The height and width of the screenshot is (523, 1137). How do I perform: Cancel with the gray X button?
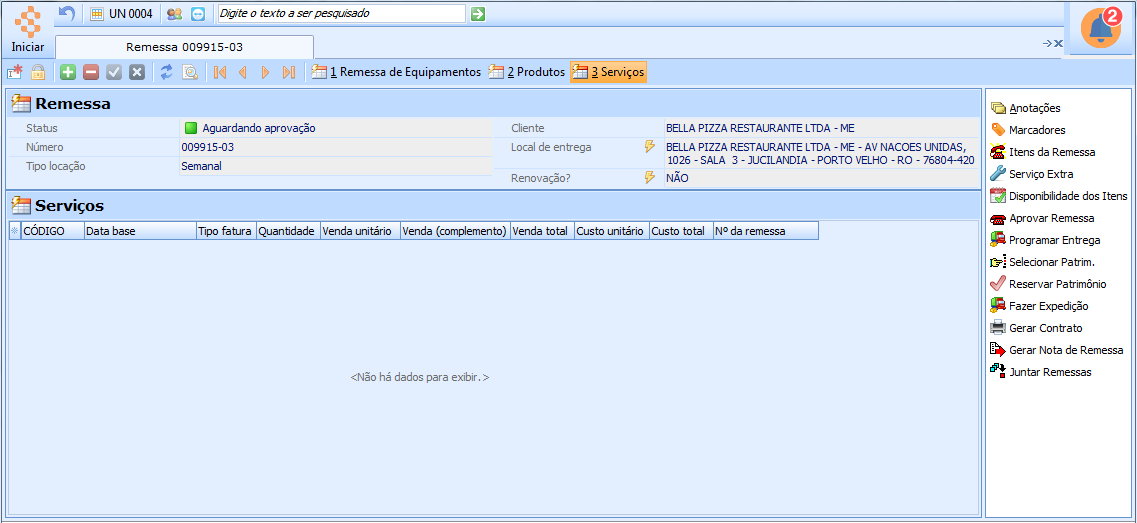(x=137, y=72)
